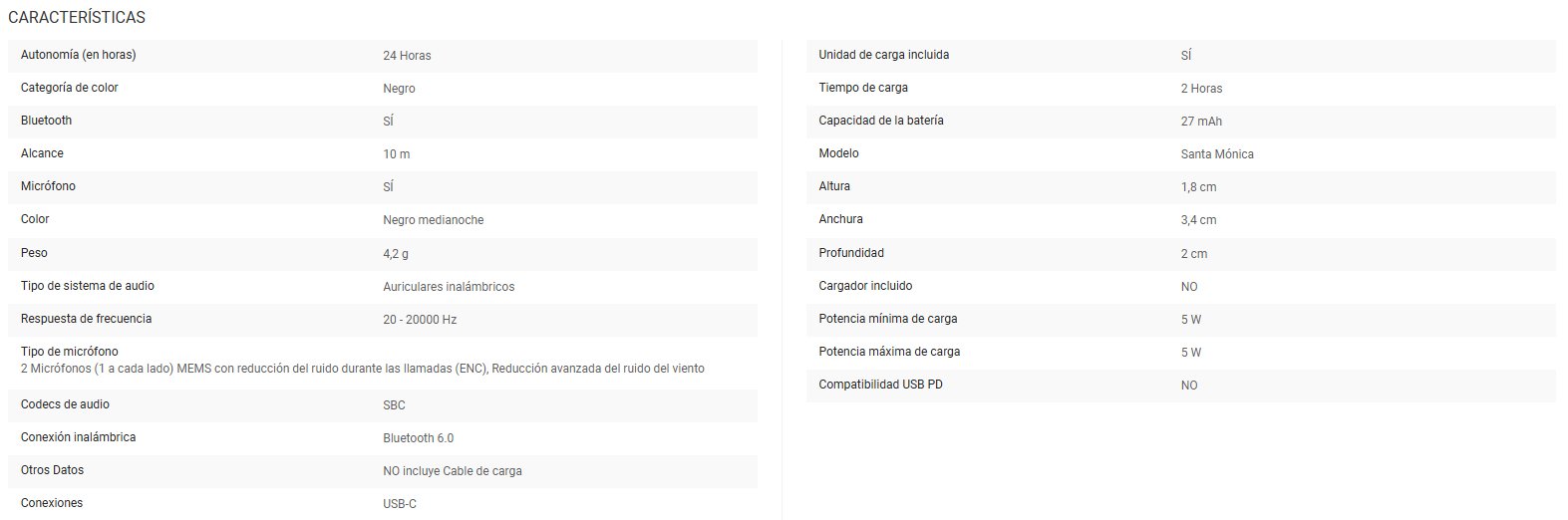Select the Auriculares inalámbricos value
The width and height of the screenshot is (1568, 520).
pos(449,287)
